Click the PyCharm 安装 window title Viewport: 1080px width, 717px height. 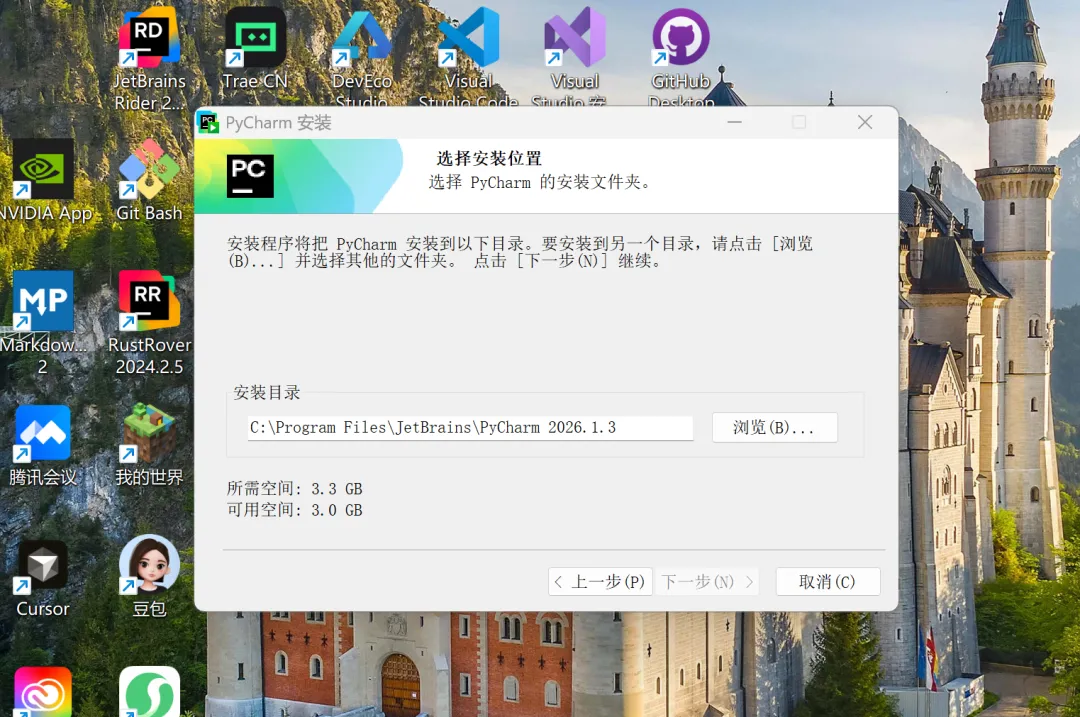[x=278, y=123]
